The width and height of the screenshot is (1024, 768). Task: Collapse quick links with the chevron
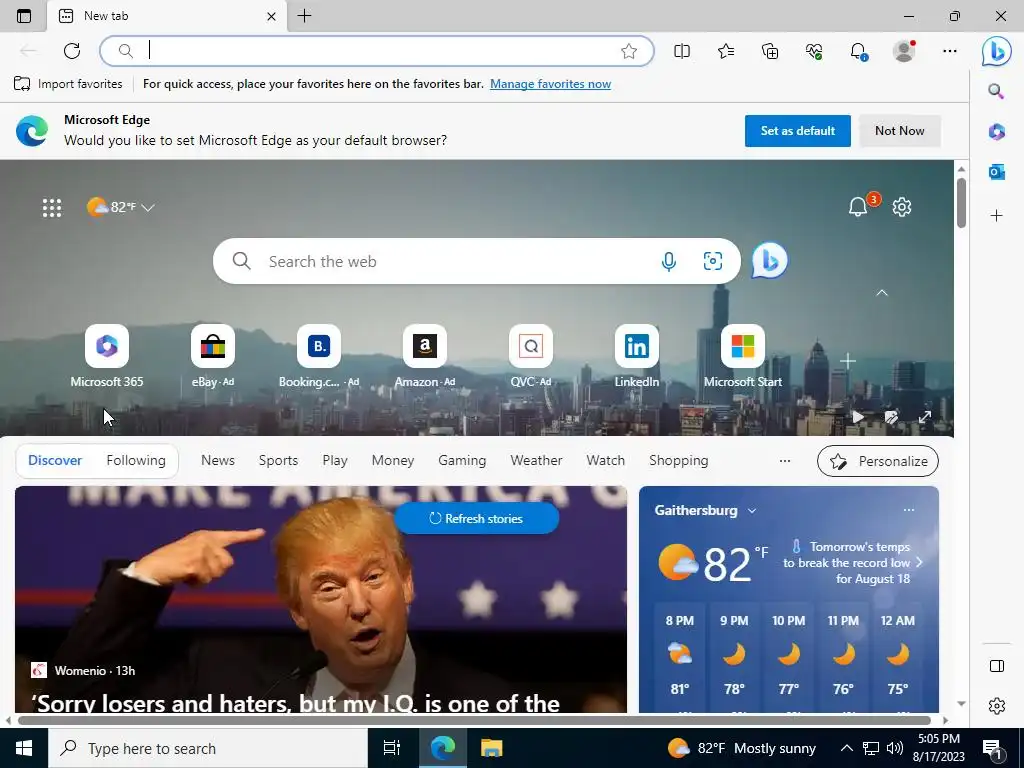pos(882,293)
